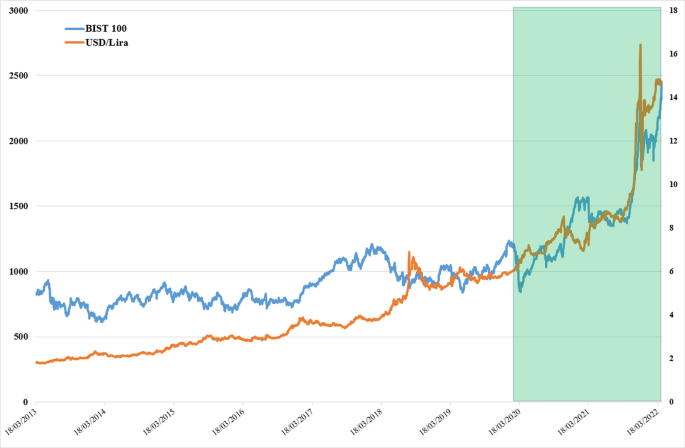Click the 18/03/2013 date label

20,424
